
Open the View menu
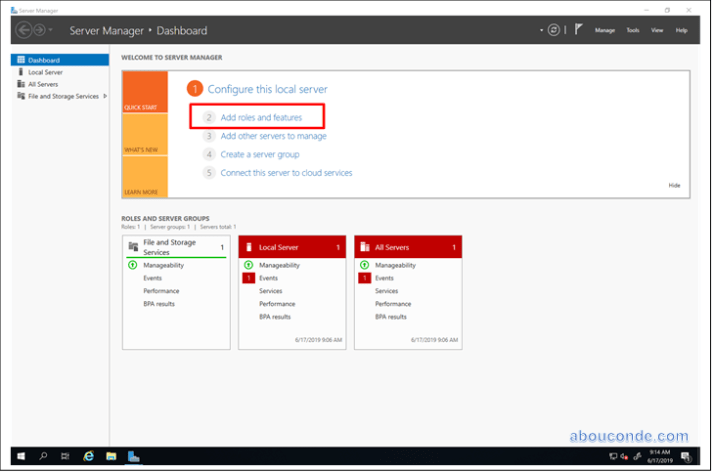657,30
